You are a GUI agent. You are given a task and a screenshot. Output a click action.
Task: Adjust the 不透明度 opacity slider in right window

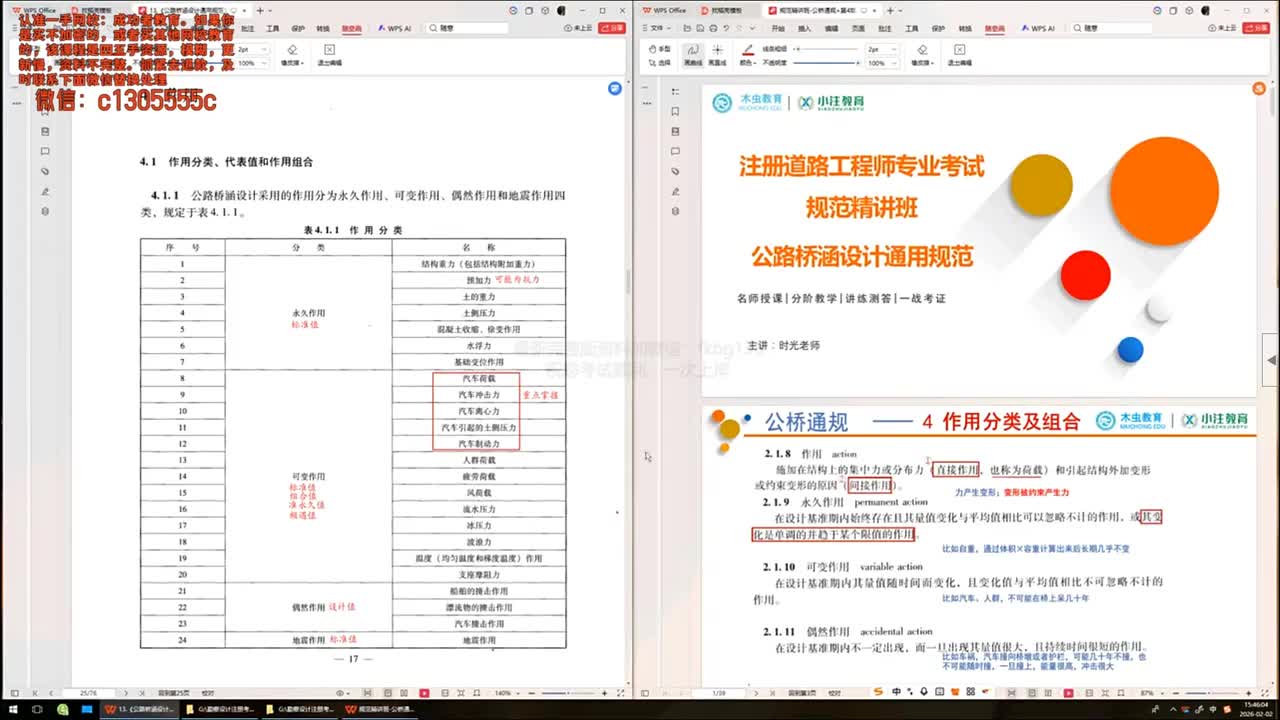point(824,63)
